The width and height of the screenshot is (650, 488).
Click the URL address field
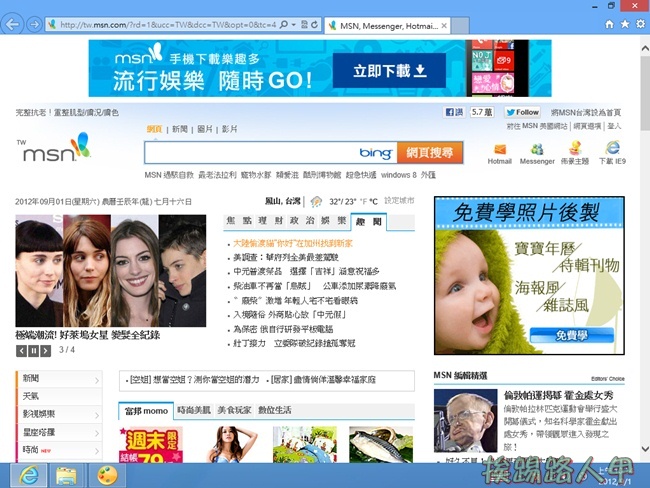click(168, 25)
